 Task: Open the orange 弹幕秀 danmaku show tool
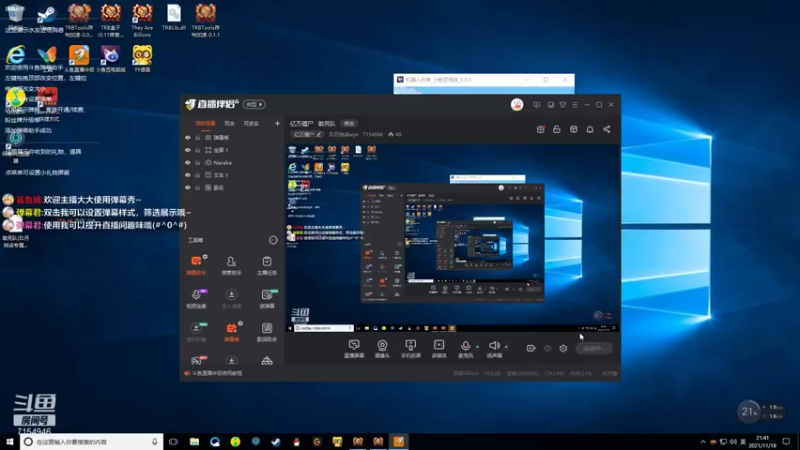[x=231, y=332]
